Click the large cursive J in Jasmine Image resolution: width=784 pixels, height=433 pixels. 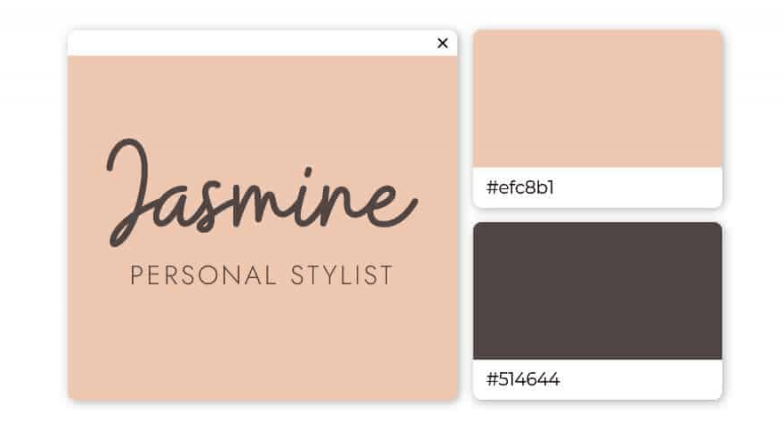tap(128, 192)
